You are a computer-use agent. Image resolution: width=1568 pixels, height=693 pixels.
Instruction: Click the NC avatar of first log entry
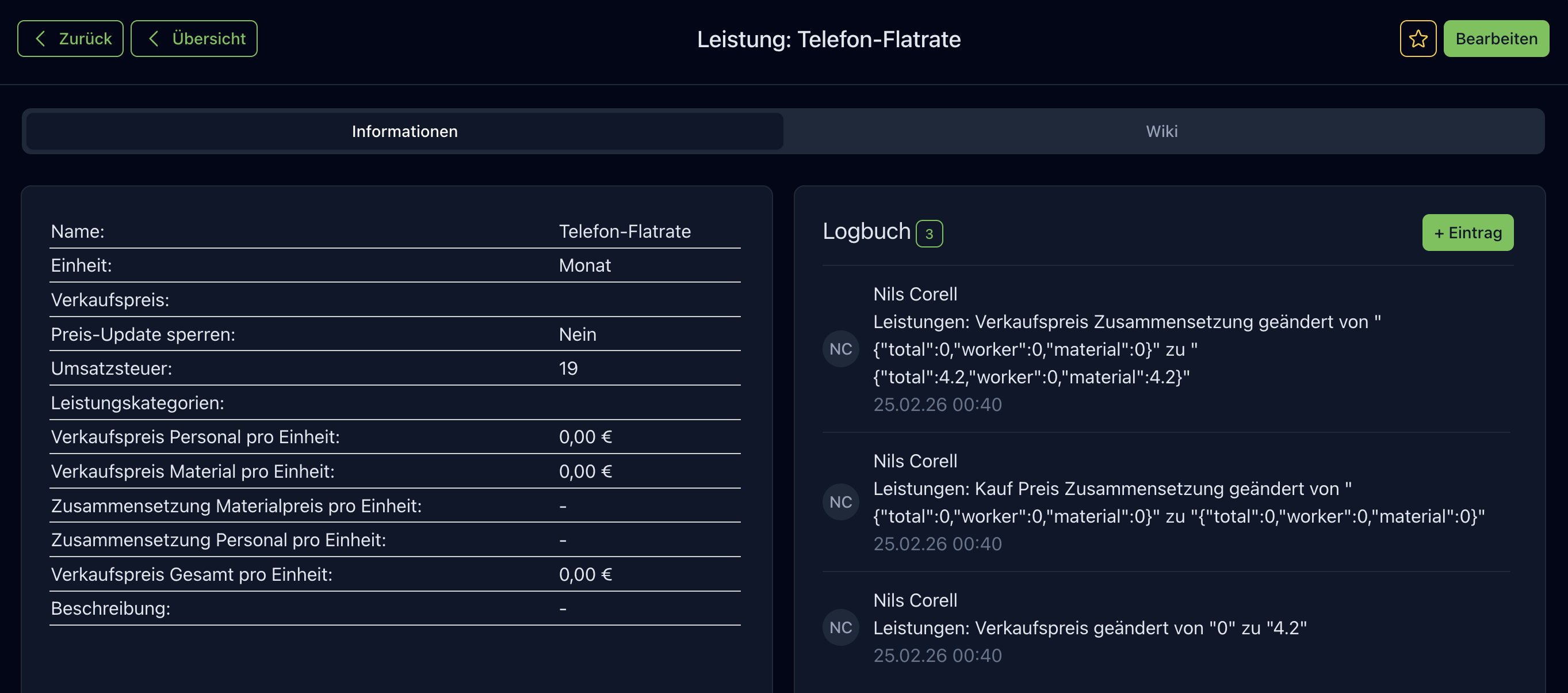click(840, 349)
